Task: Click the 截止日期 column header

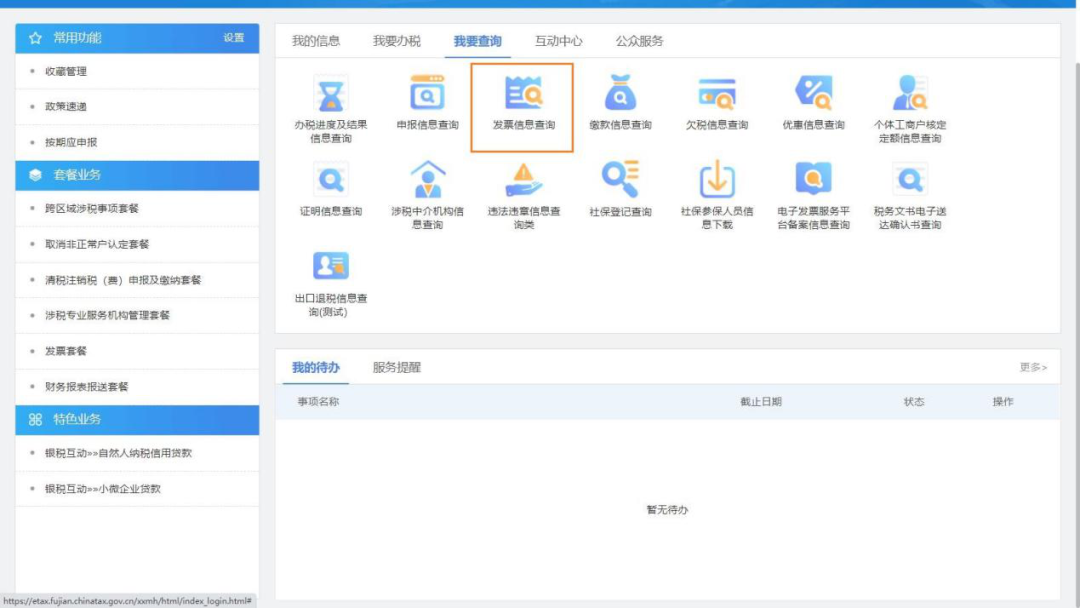Action: click(x=760, y=401)
